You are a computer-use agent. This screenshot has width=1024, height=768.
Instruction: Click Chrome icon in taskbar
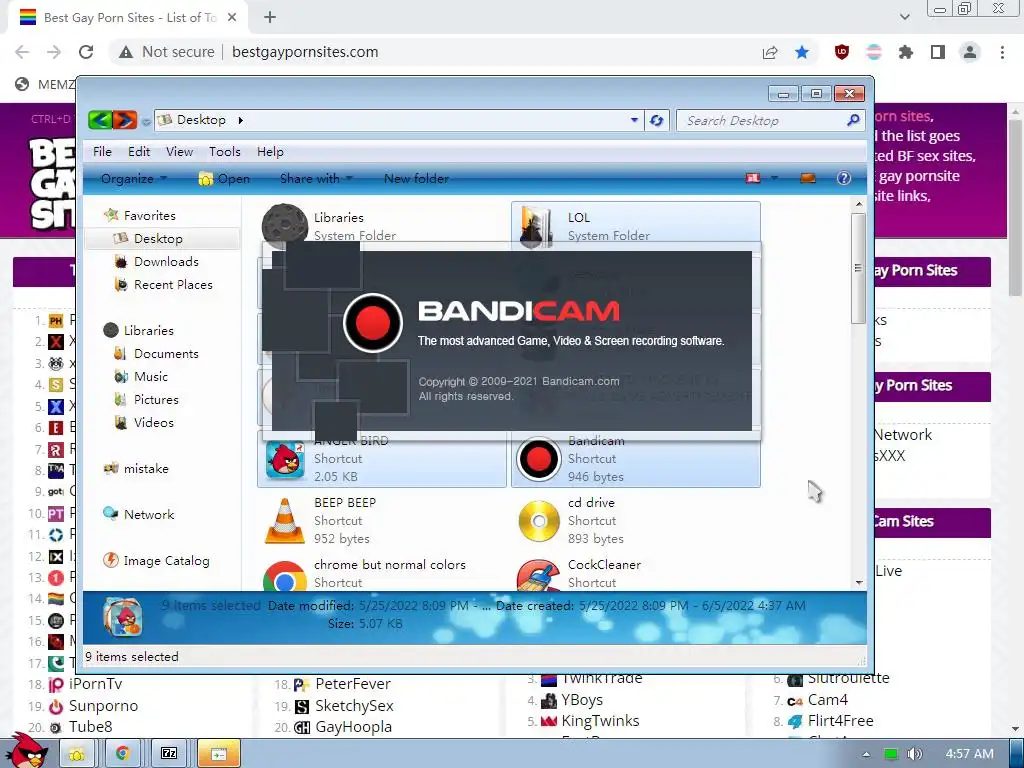tap(122, 753)
